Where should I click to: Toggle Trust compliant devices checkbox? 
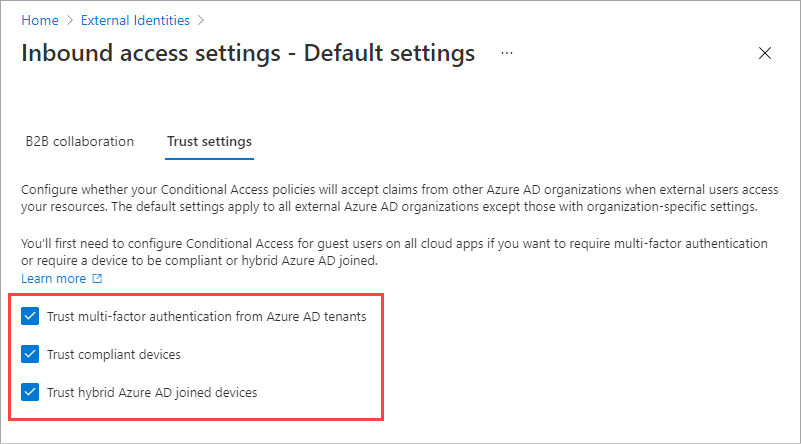click(x=30, y=354)
